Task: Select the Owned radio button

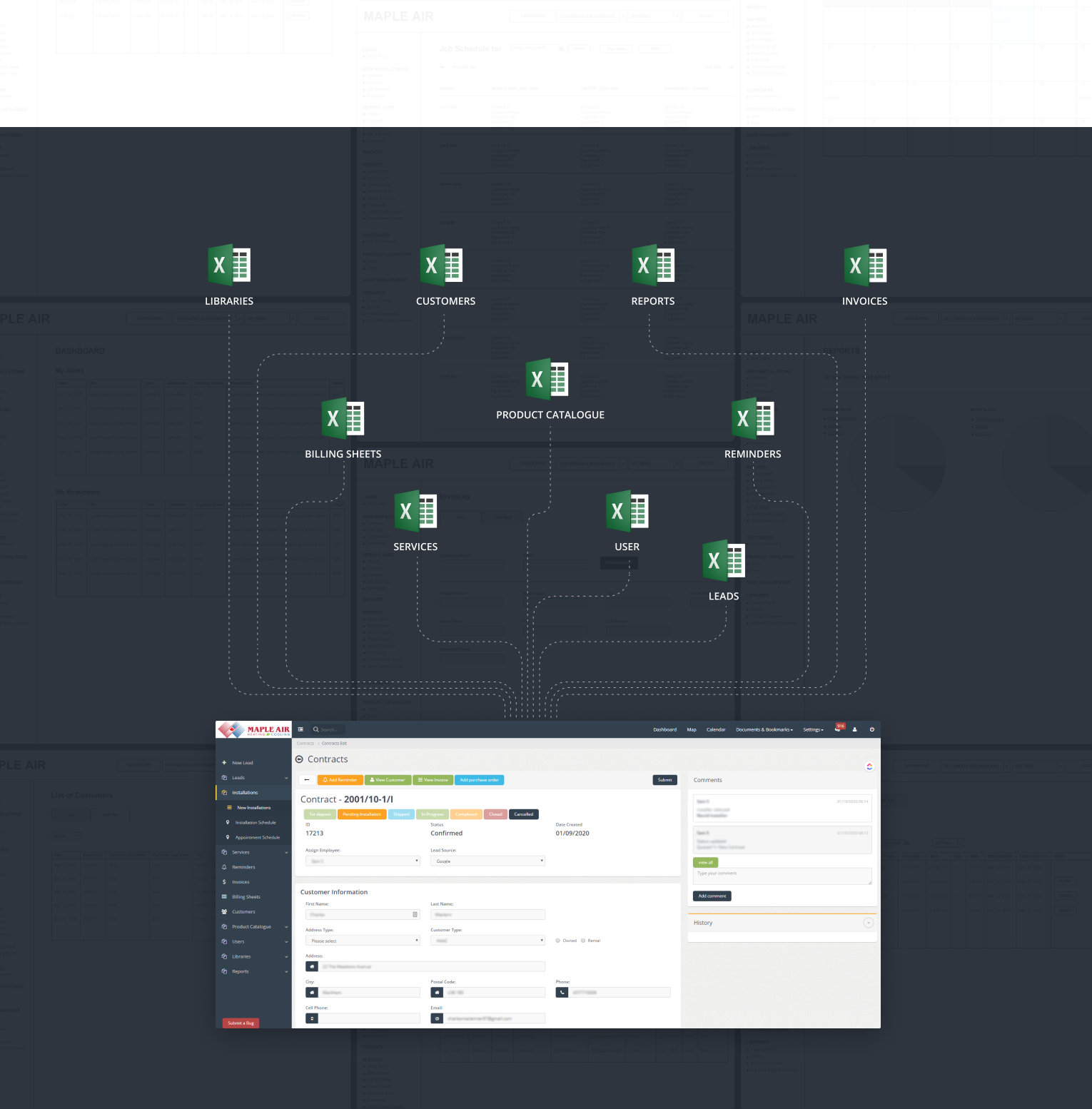Action: point(558,941)
